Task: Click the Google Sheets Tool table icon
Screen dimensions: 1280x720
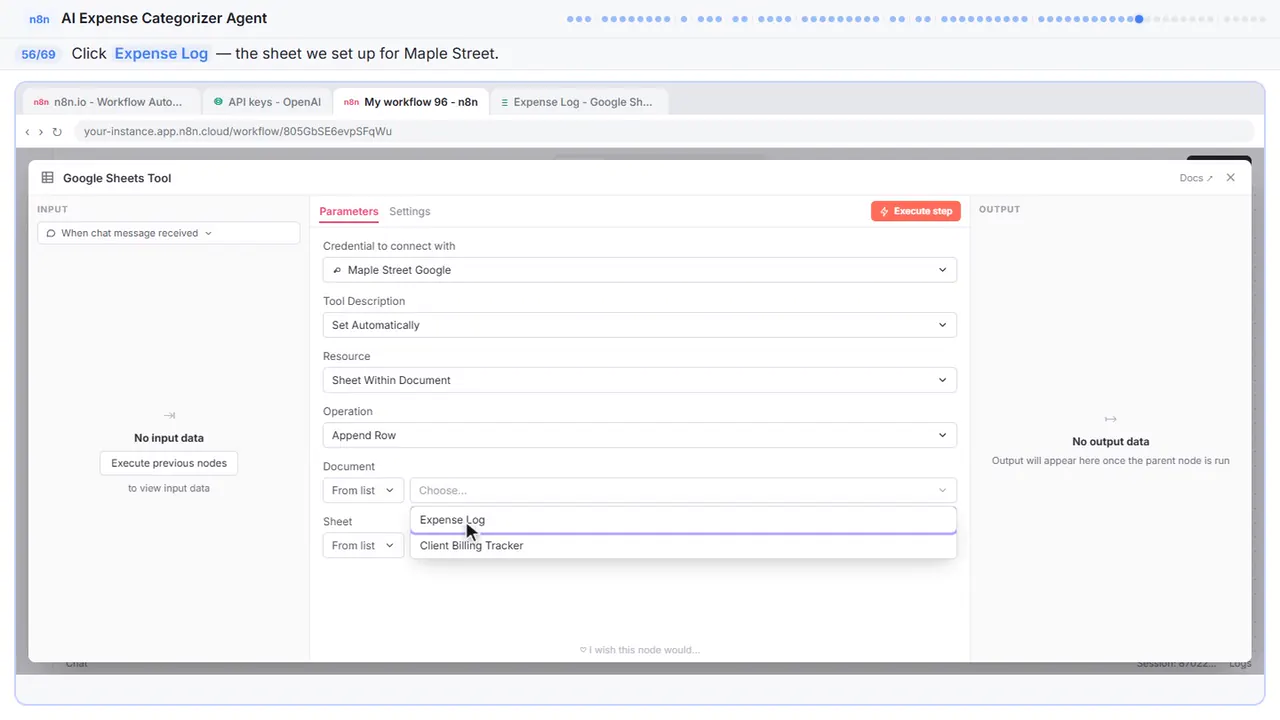Action: (47, 178)
